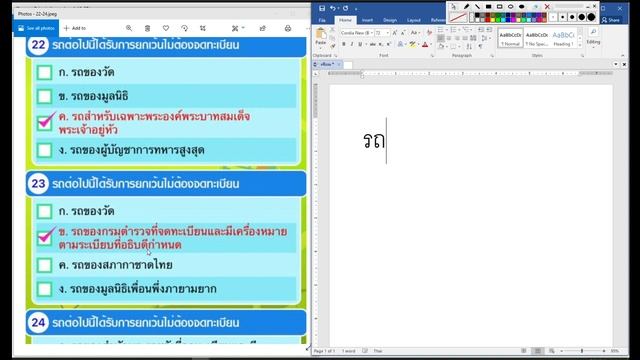
Task: Select the Format Painter brush in Word
Action: 333,46
